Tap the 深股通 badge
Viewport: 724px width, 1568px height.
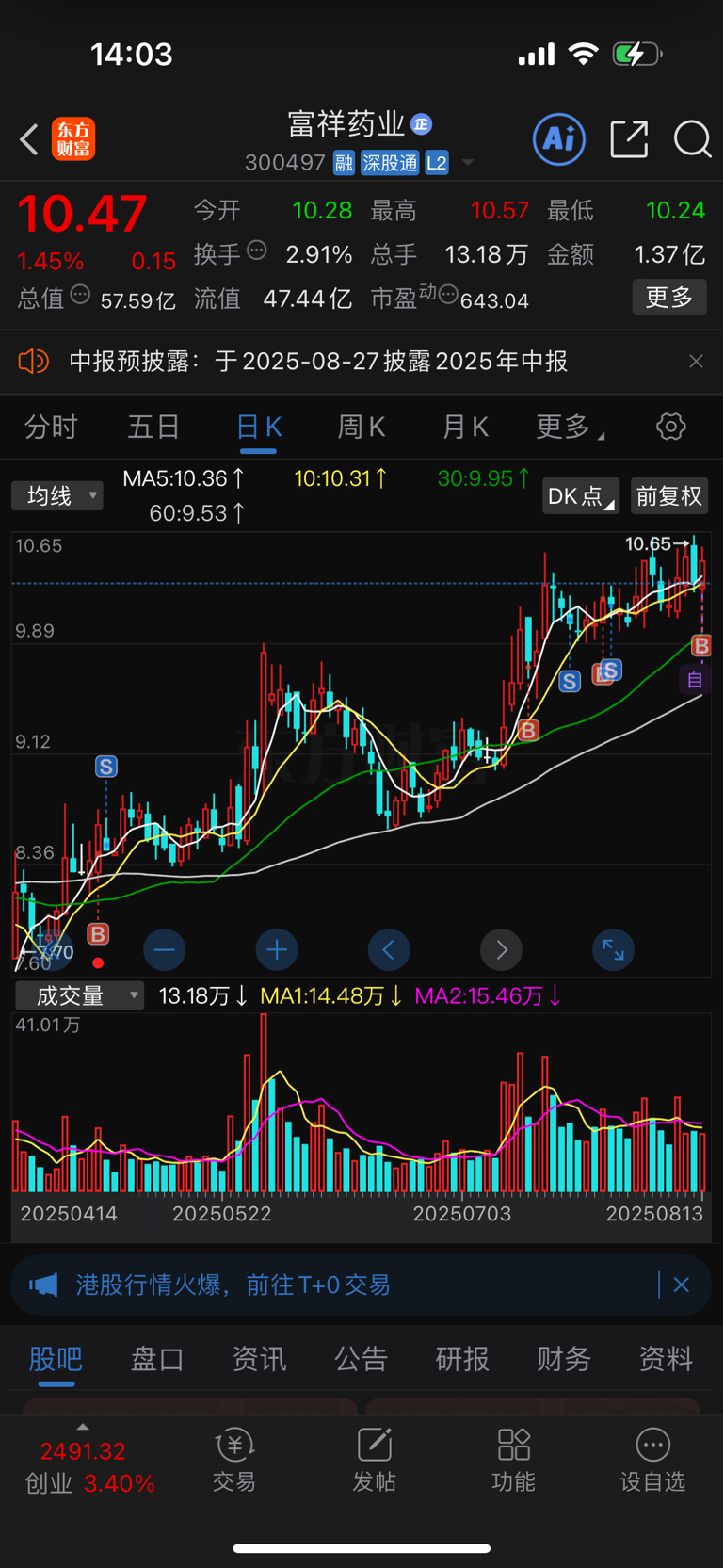pyautogui.click(x=390, y=163)
